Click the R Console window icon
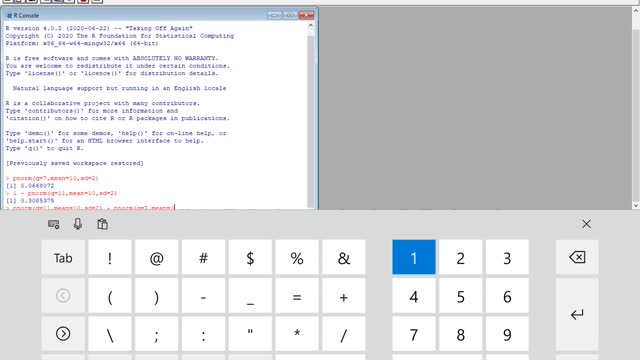The image size is (640, 360). (9, 16)
